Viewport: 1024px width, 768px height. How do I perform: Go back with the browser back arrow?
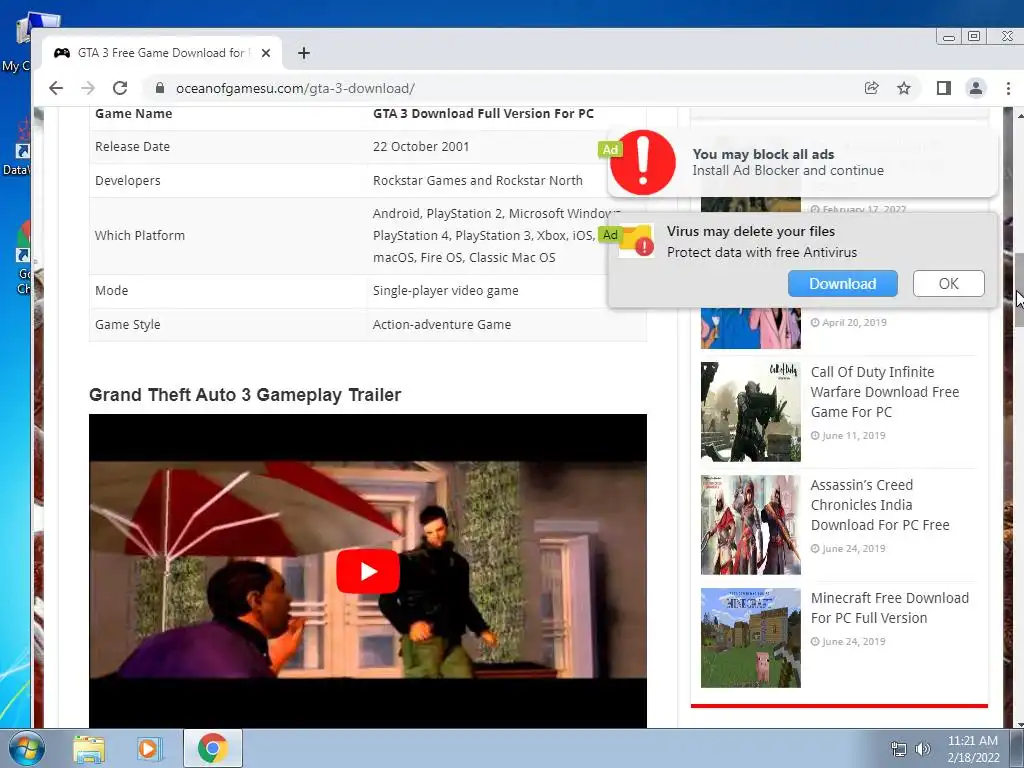click(x=56, y=88)
